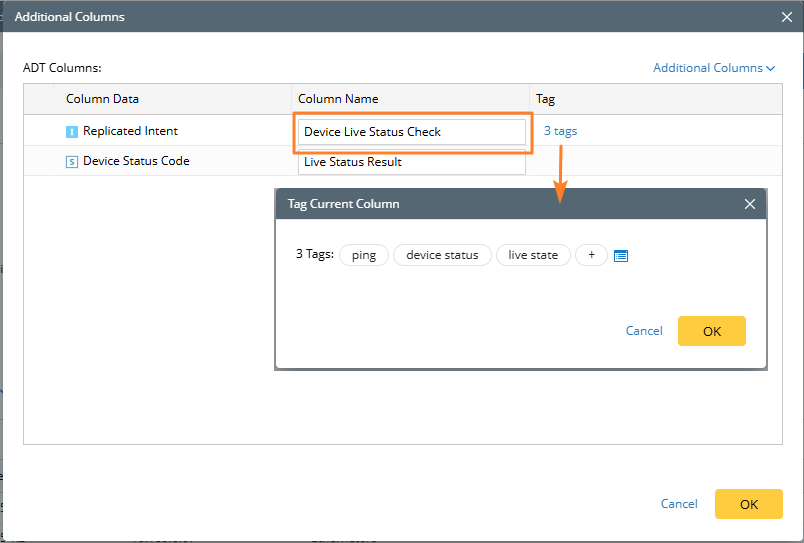
Task: Cancel the Tag Current Column dialog
Action: click(644, 331)
